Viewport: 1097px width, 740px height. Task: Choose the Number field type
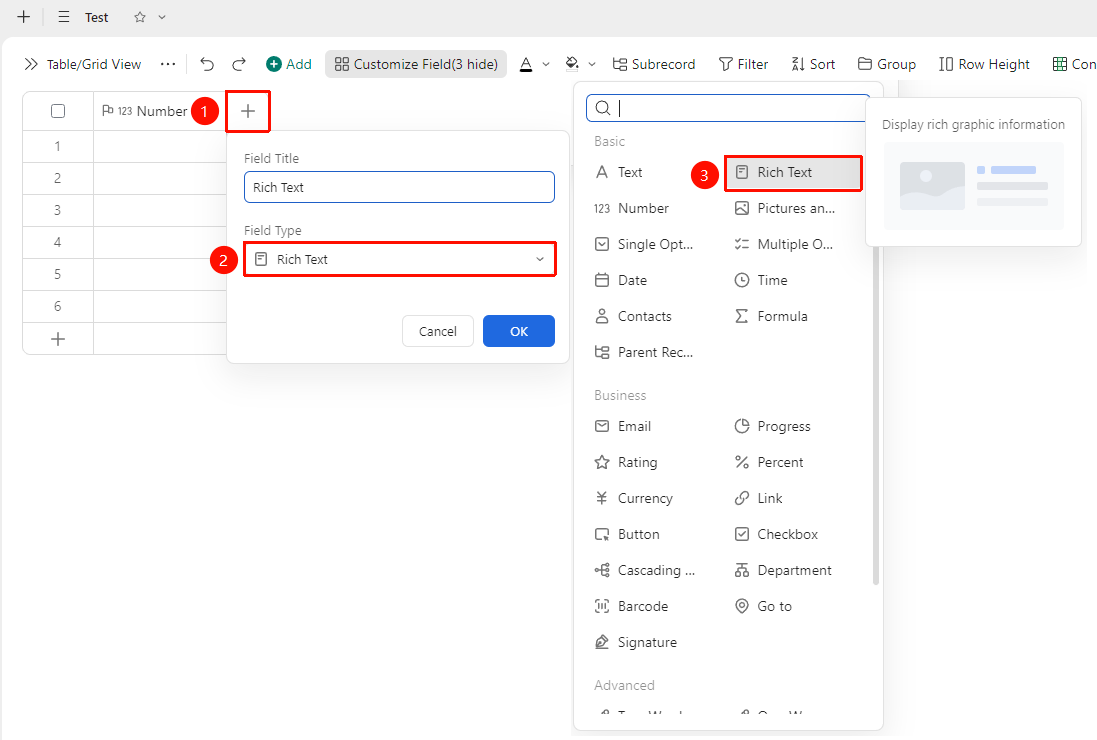pos(632,208)
